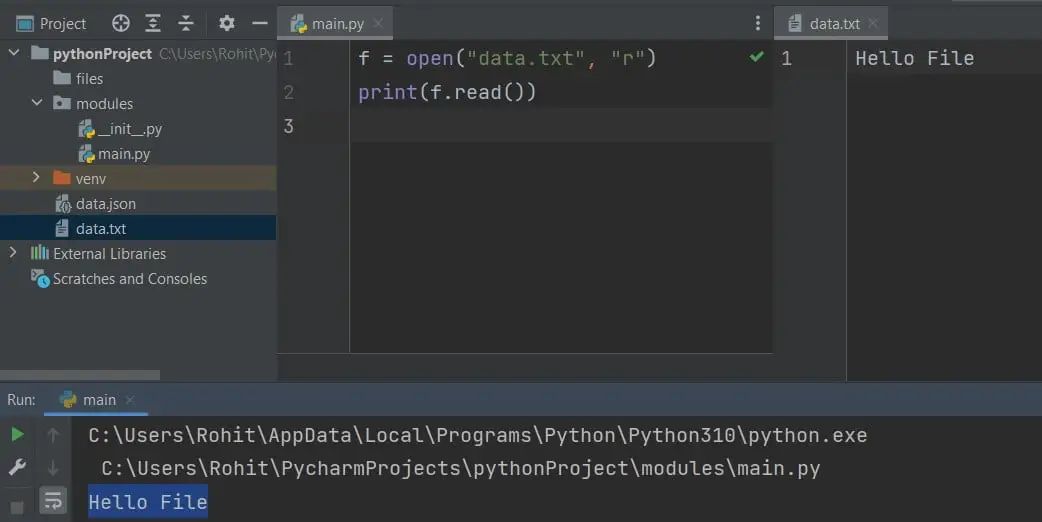Collapse the modules folder
The height and width of the screenshot is (522, 1042).
pos(37,102)
